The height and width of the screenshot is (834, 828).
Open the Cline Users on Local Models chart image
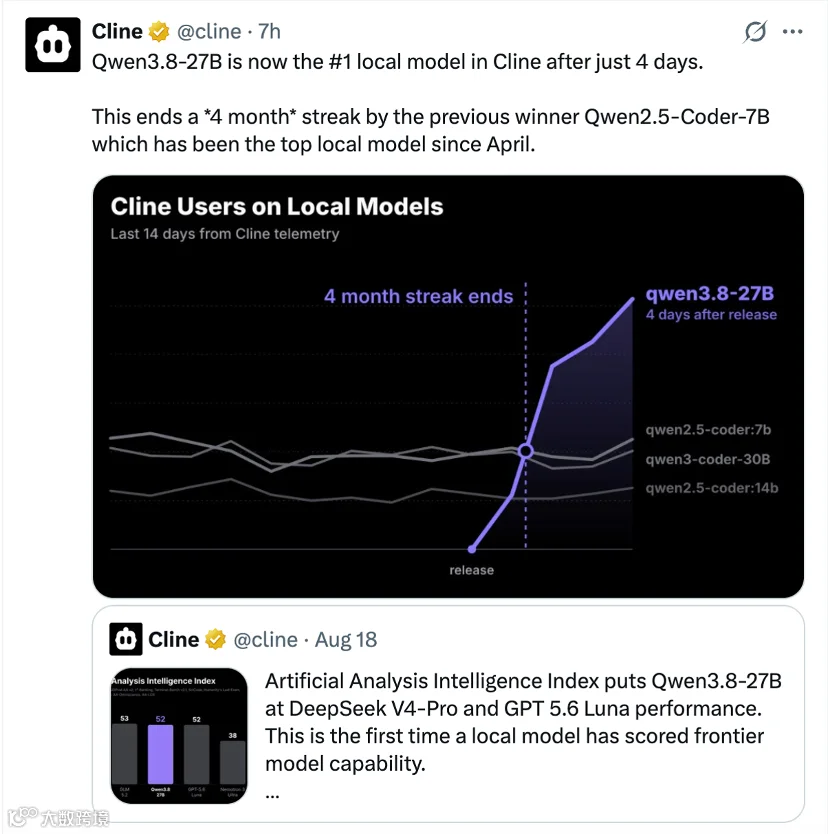[448, 386]
